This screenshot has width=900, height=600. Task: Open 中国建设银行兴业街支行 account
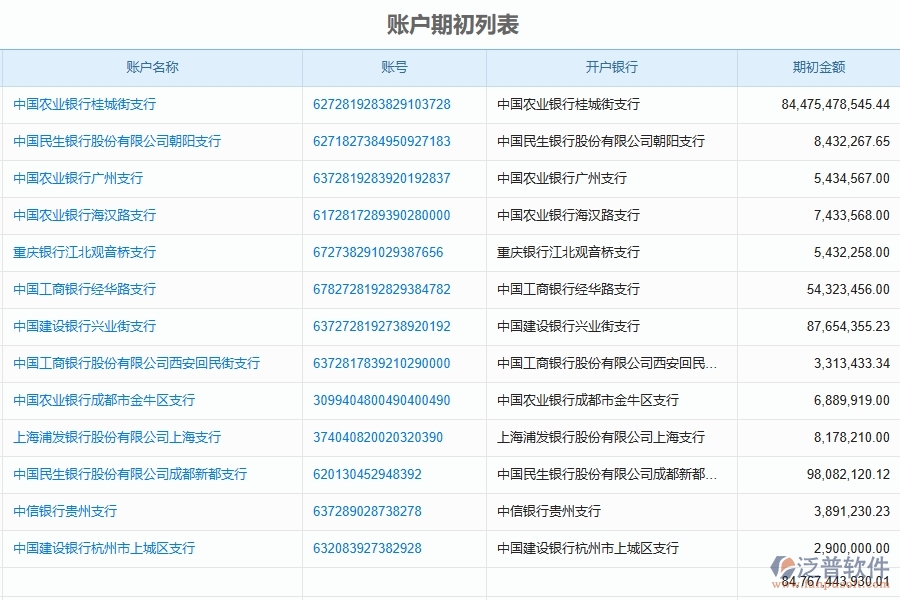83,326
